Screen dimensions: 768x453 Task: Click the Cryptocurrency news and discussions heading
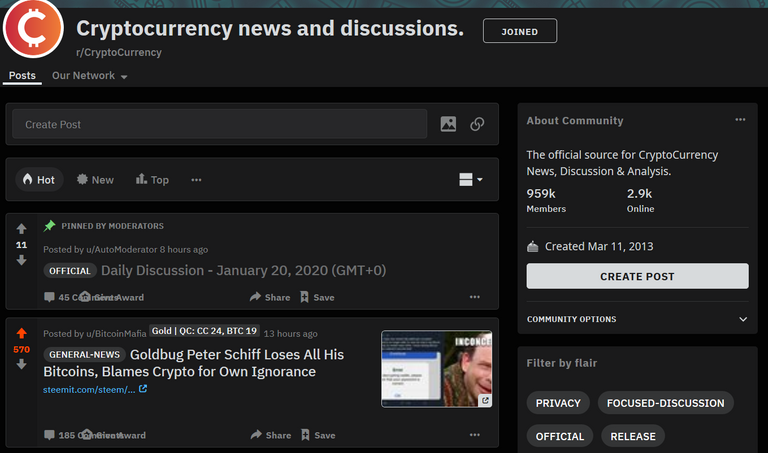pyautogui.click(x=270, y=28)
